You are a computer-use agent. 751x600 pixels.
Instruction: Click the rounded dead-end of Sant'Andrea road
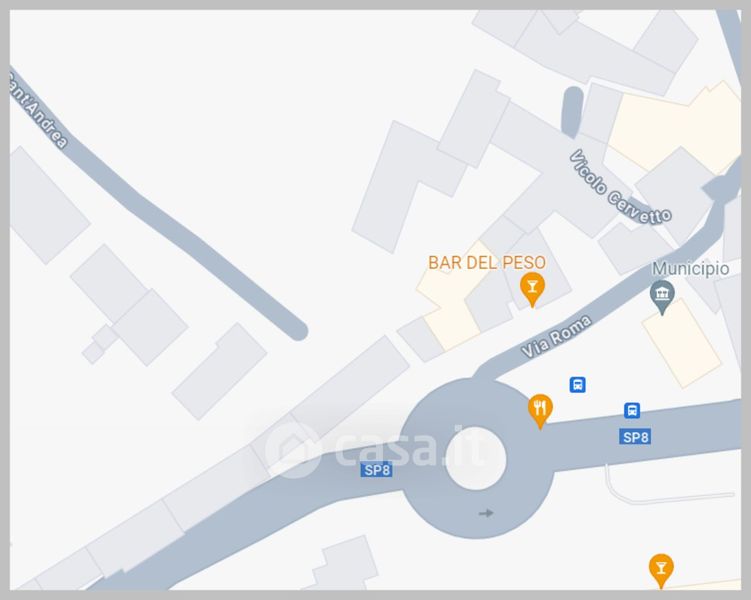298,331
